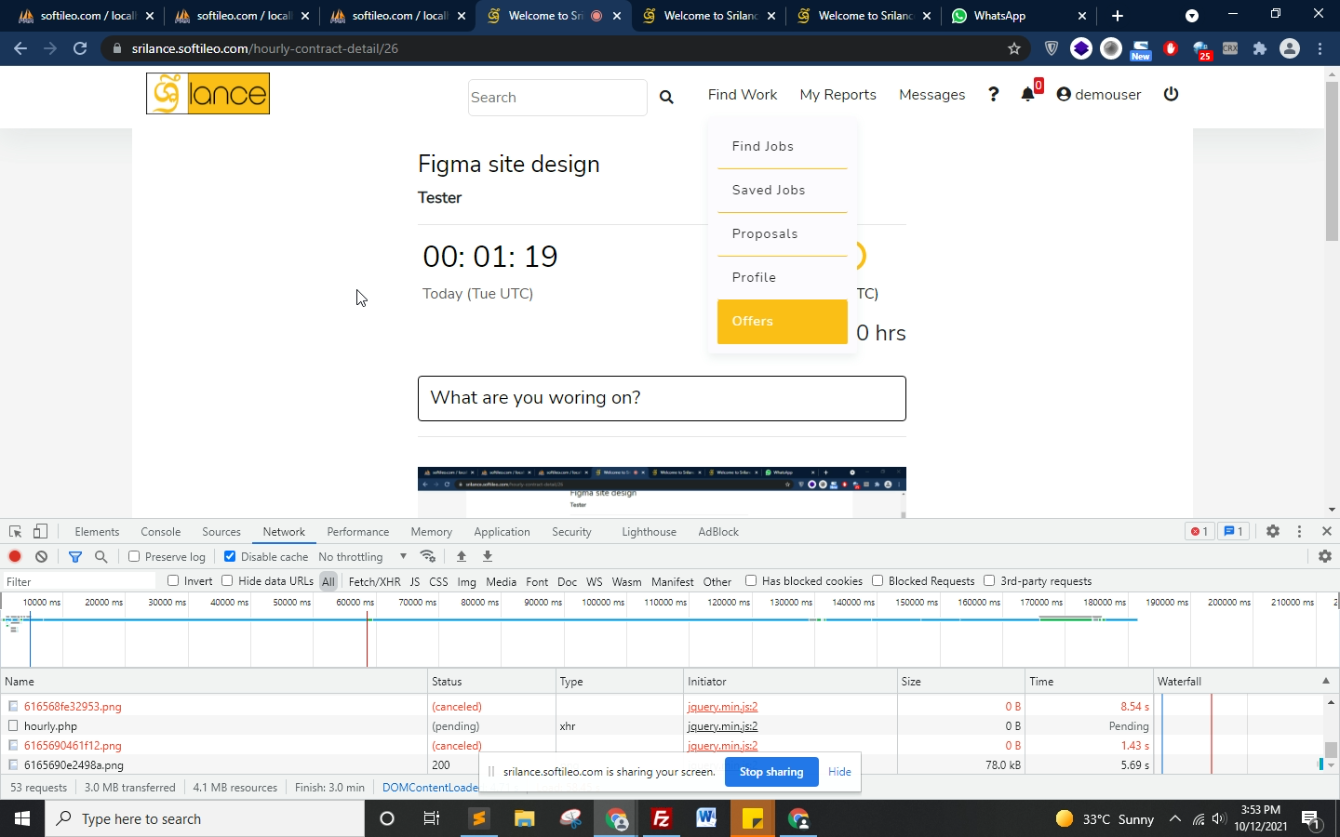
Task: Click the DevTools record network log button
Action: point(15,557)
